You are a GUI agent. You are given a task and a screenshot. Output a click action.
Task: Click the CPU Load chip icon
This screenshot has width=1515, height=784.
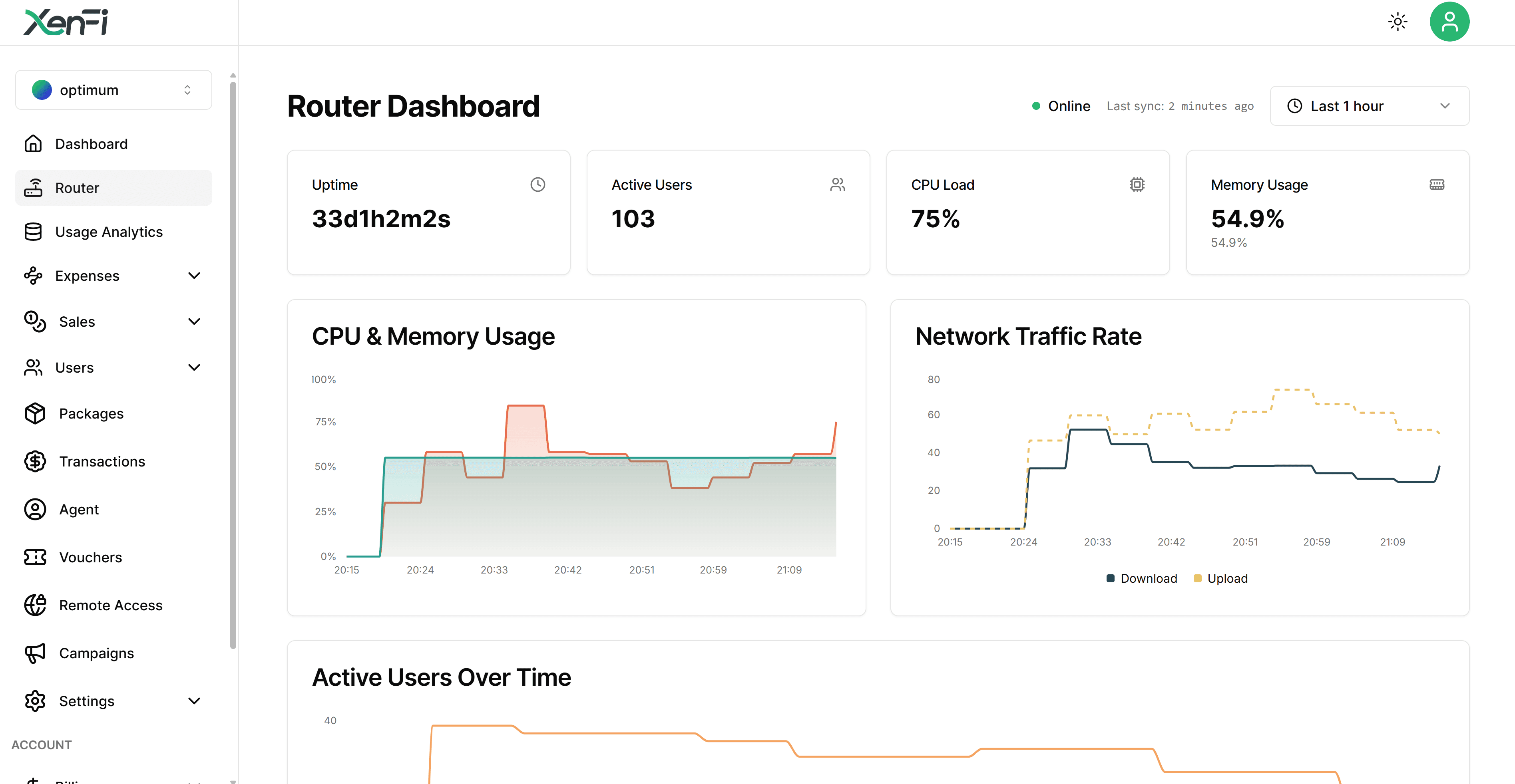tap(1137, 185)
